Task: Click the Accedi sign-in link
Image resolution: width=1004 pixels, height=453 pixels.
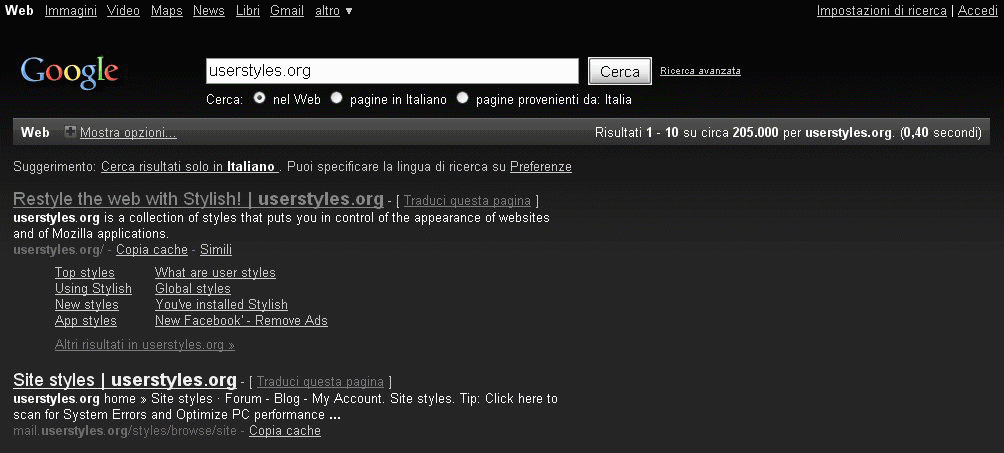Action: (978, 11)
